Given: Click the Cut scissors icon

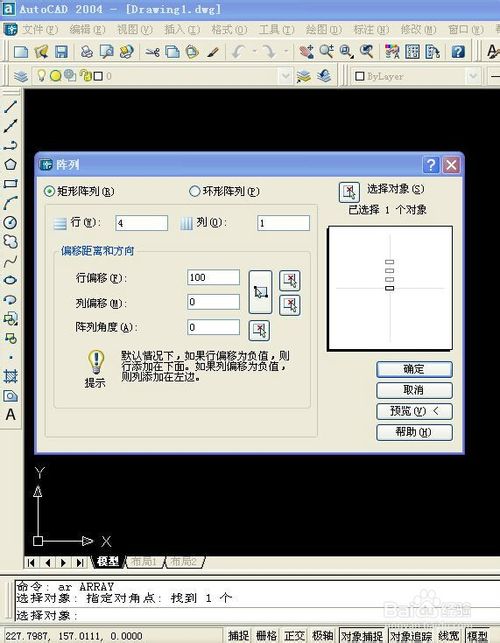Looking at the screenshot, I should pos(152,52).
